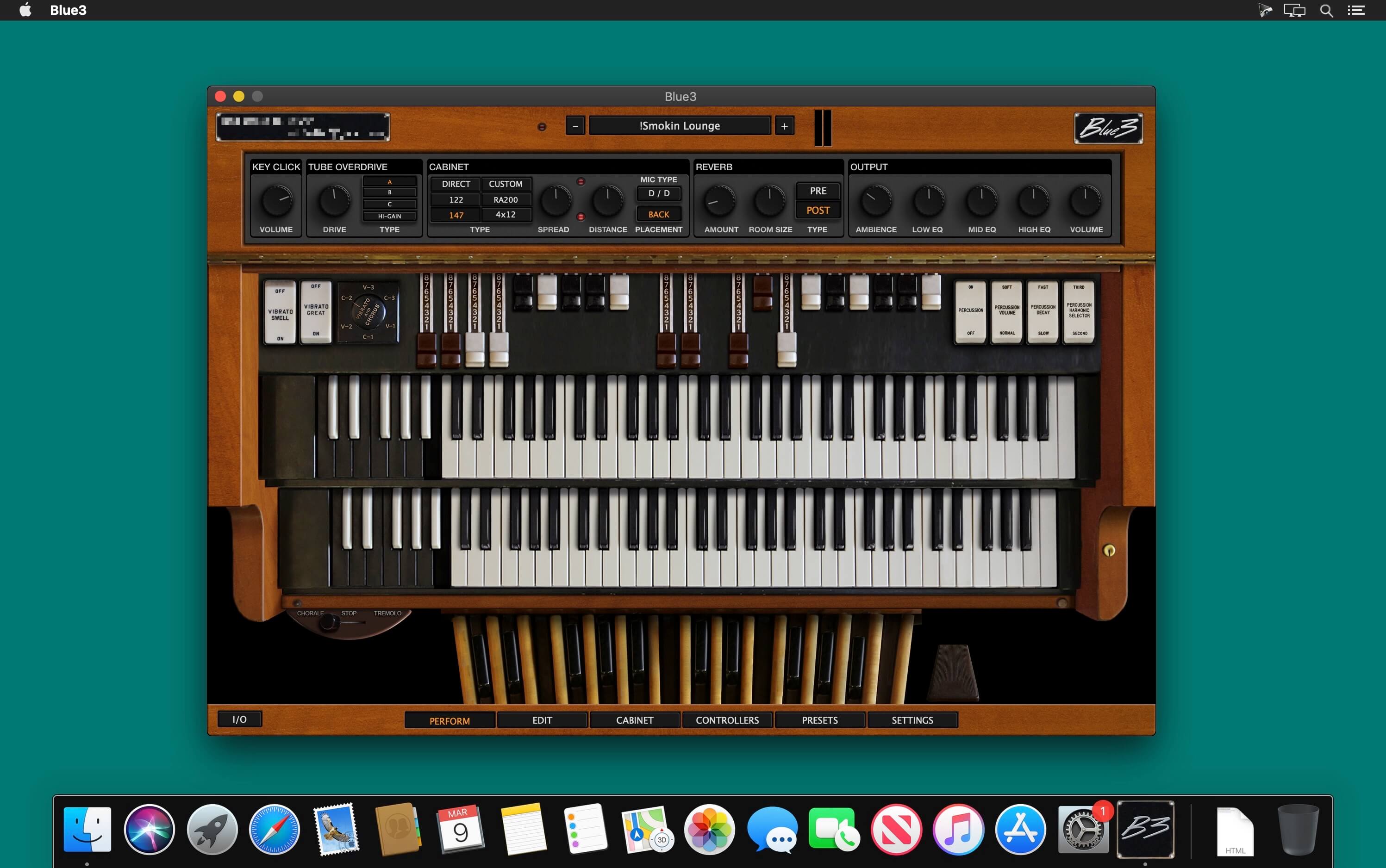Click the Blue3 logo badge
This screenshot has width=1386, height=868.
[1108, 128]
